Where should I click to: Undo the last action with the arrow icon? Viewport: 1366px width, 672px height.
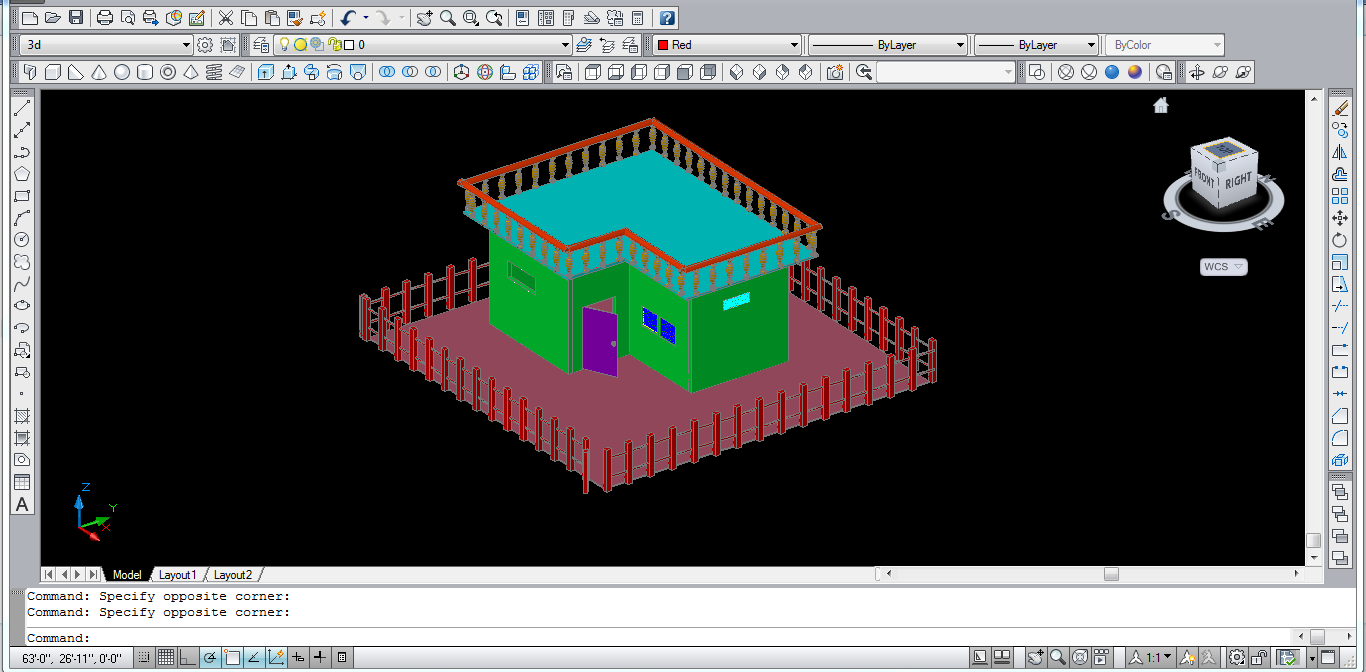coord(348,18)
